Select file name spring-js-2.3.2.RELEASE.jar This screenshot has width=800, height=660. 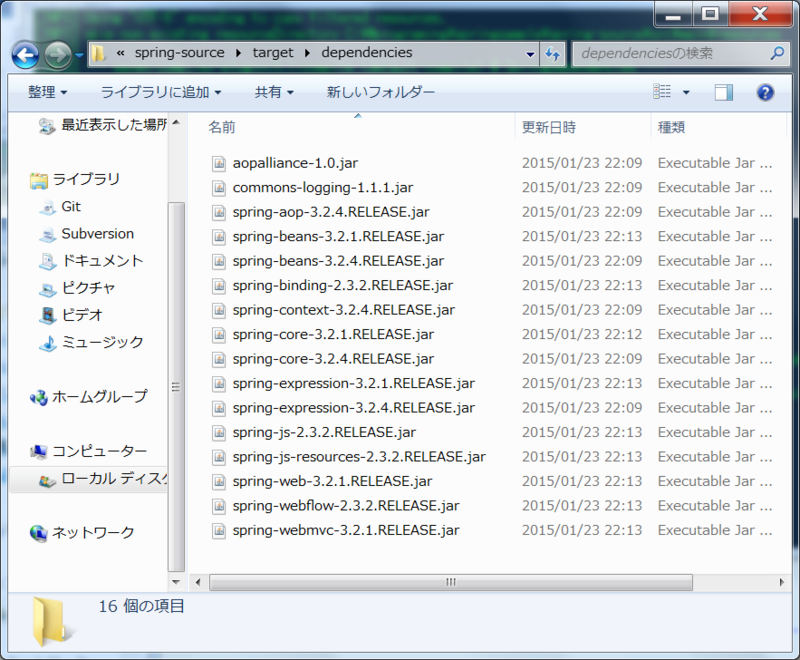[324, 433]
